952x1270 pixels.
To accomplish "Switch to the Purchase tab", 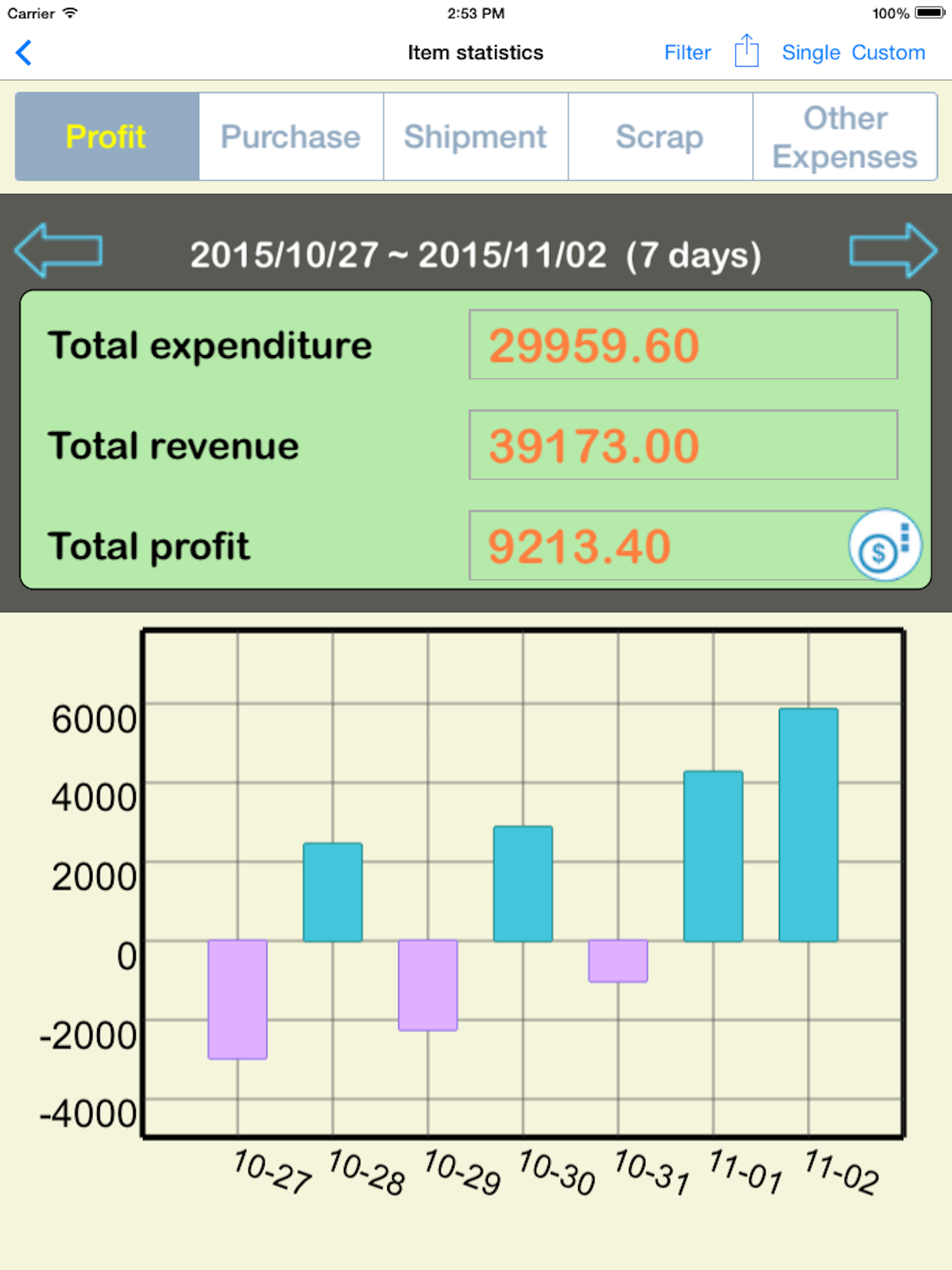I will coord(291,137).
